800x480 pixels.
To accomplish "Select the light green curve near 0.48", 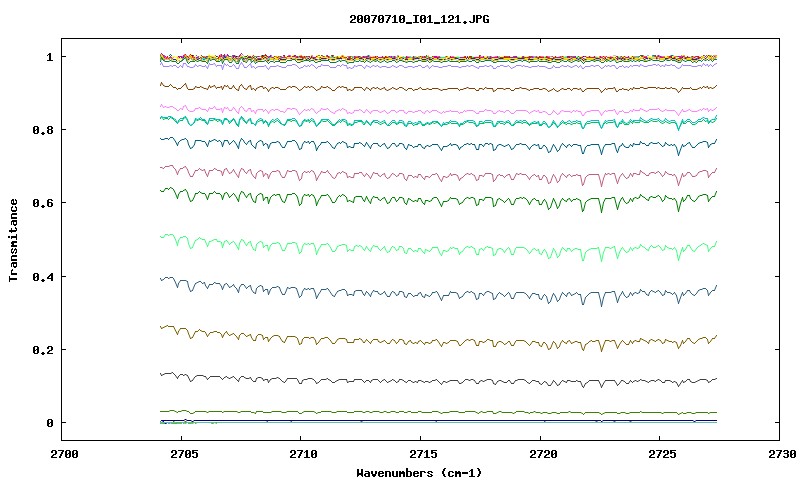I will click(439, 250).
